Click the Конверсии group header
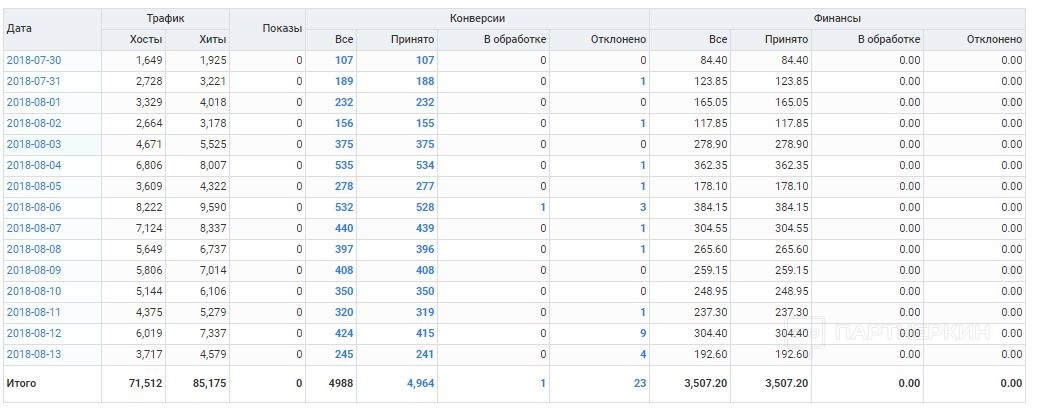Screen dimensions: 1041x411 [x=477, y=19]
